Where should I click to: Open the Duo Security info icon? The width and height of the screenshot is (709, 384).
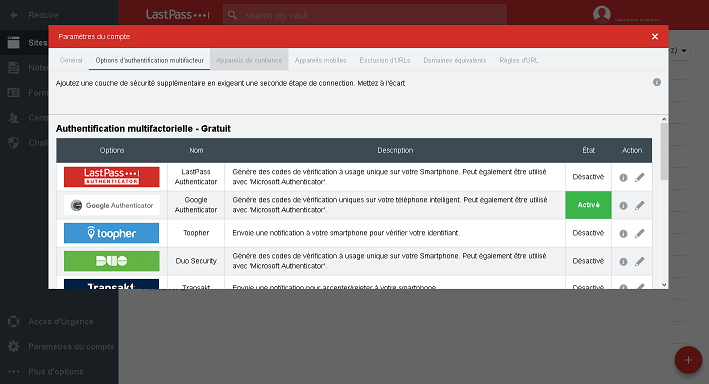[623, 262]
